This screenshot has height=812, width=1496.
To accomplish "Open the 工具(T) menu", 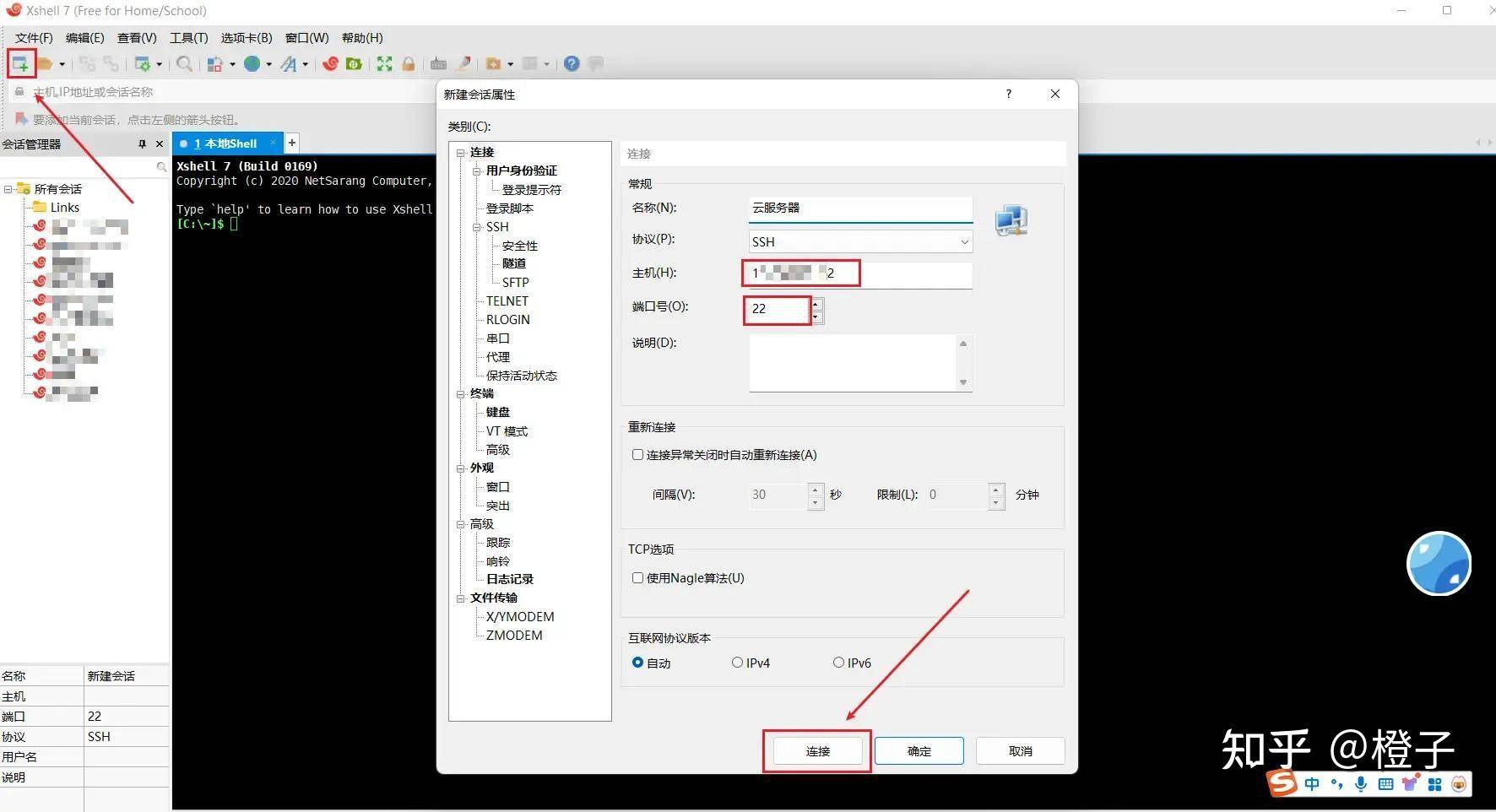I will pyautogui.click(x=188, y=38).
